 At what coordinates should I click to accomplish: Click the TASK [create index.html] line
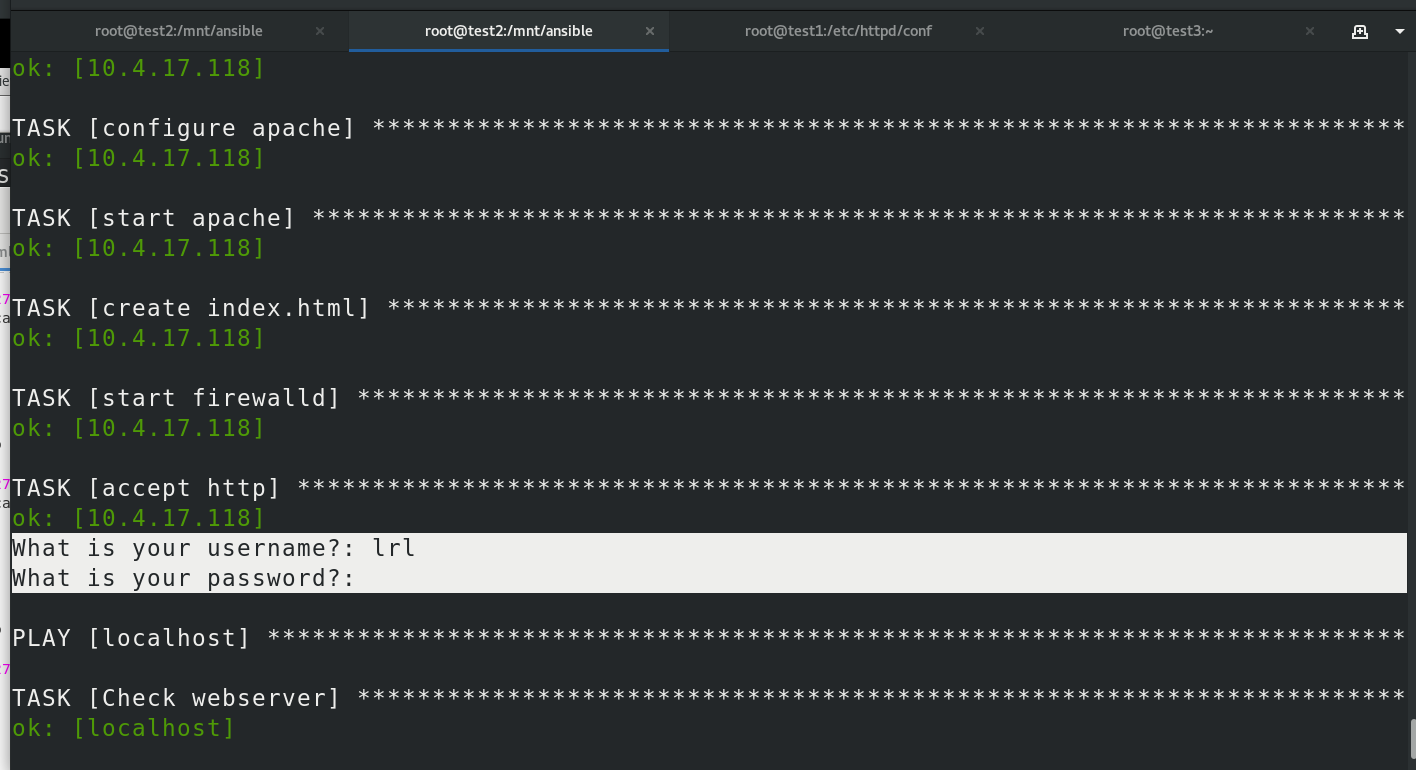point(708,308)
